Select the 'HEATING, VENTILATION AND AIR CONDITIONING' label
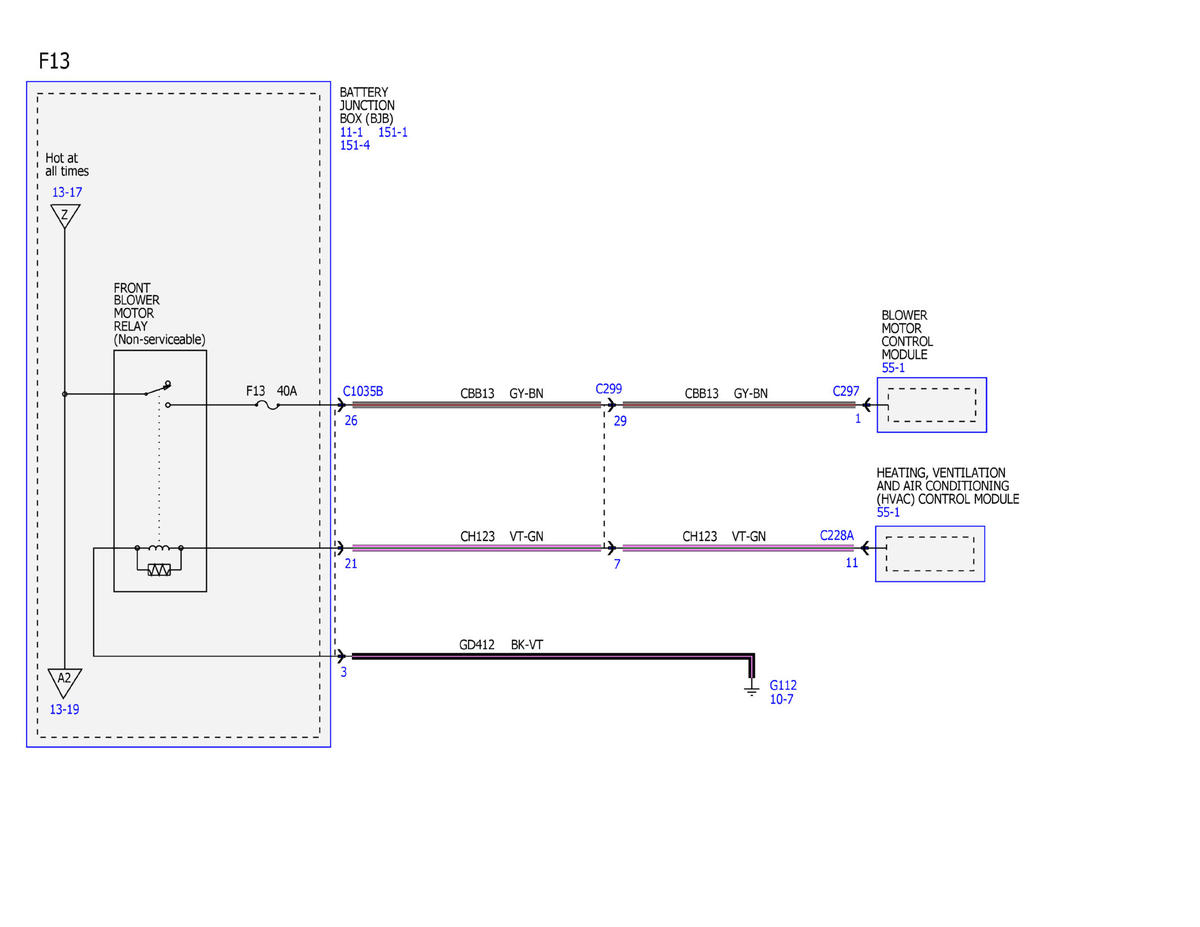The width and height of the screenshot is (1200, 927). click(947, 486)
